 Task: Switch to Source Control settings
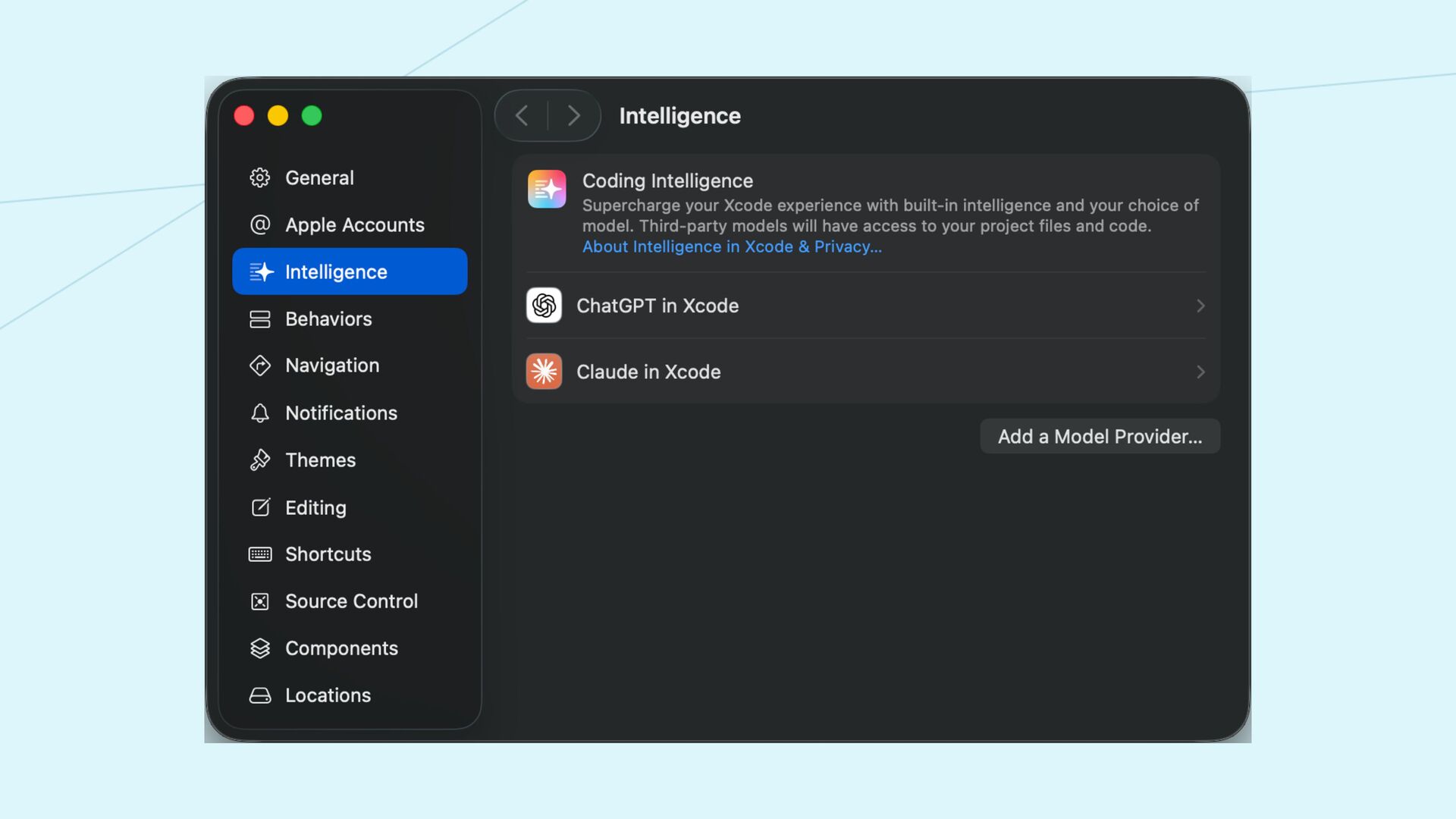click(351, 601)
